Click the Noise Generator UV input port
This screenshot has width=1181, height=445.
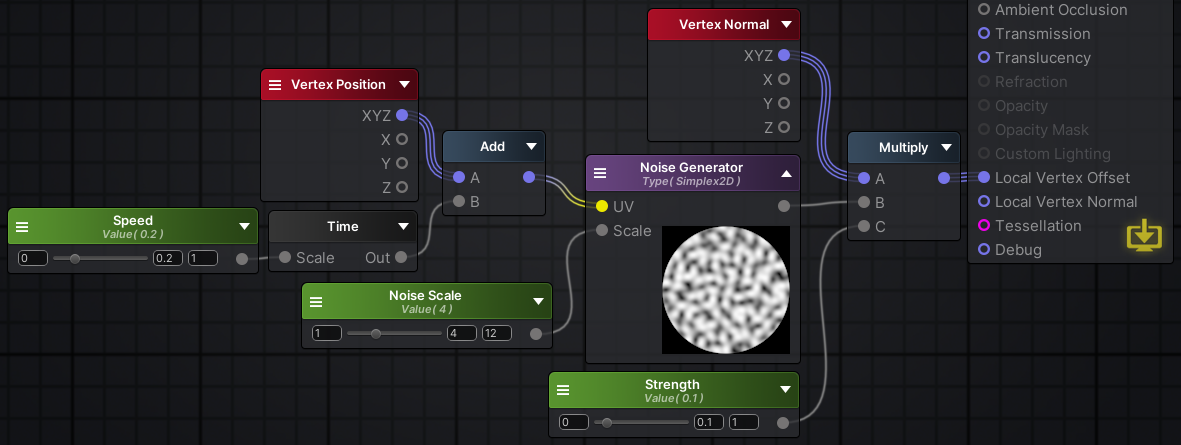click(602, 206)
